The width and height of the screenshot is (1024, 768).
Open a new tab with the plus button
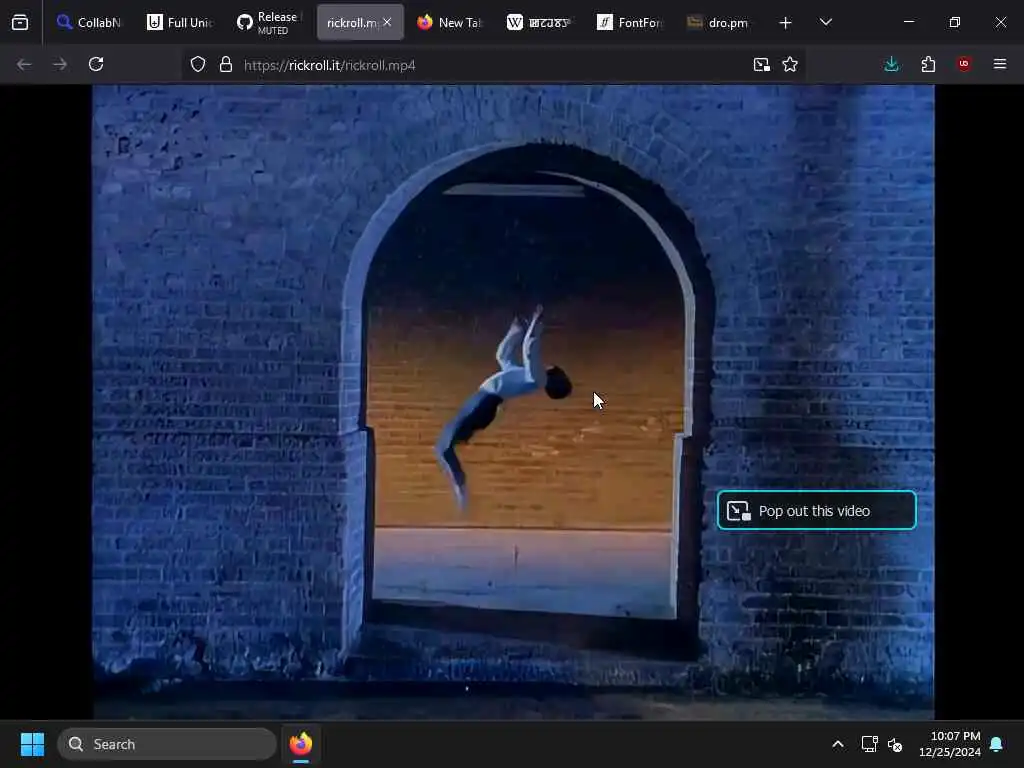[x=786, y=23]
